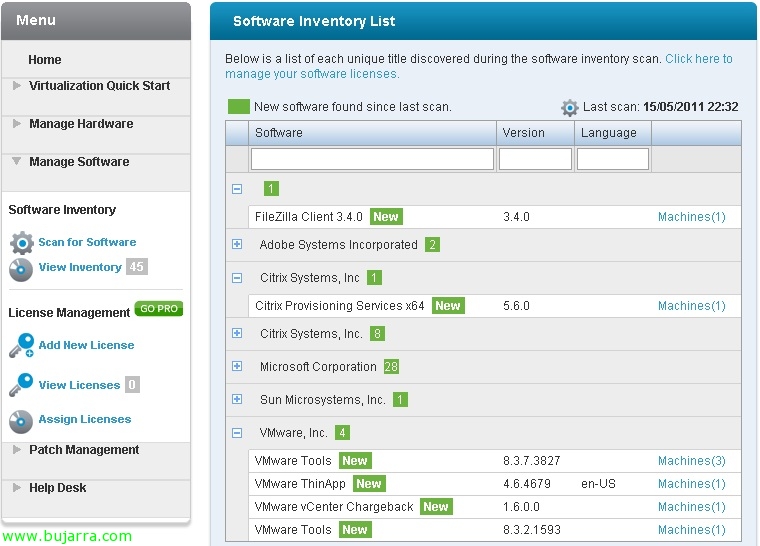This screenshot has width=760, height=546.
Task: Open the Home menu item
Action: point(45,60)
